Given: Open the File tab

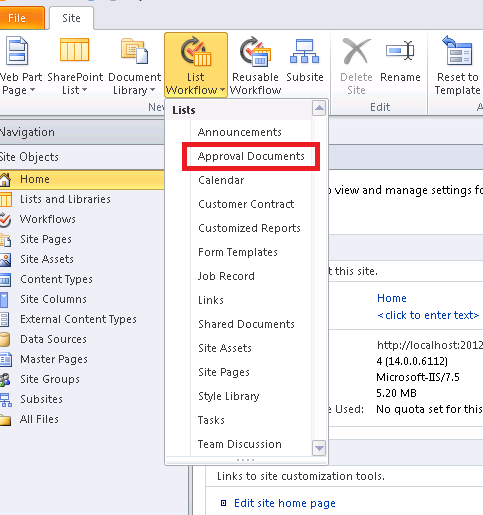Looking at the screenshot, I should tap(22, 18).
